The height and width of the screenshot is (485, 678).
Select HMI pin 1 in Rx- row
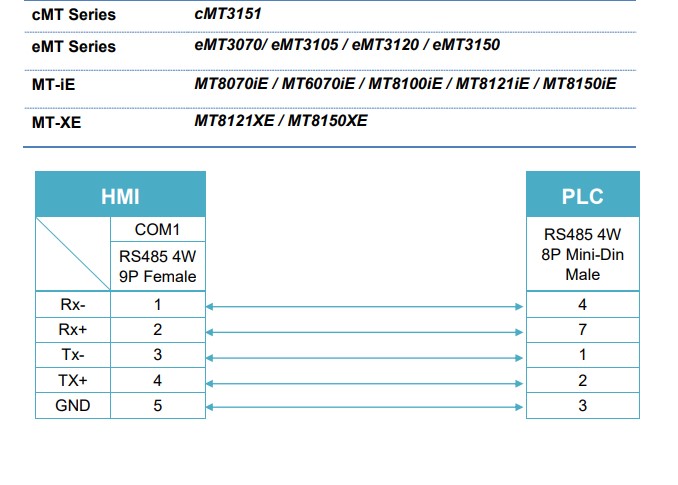pos(158,304)
